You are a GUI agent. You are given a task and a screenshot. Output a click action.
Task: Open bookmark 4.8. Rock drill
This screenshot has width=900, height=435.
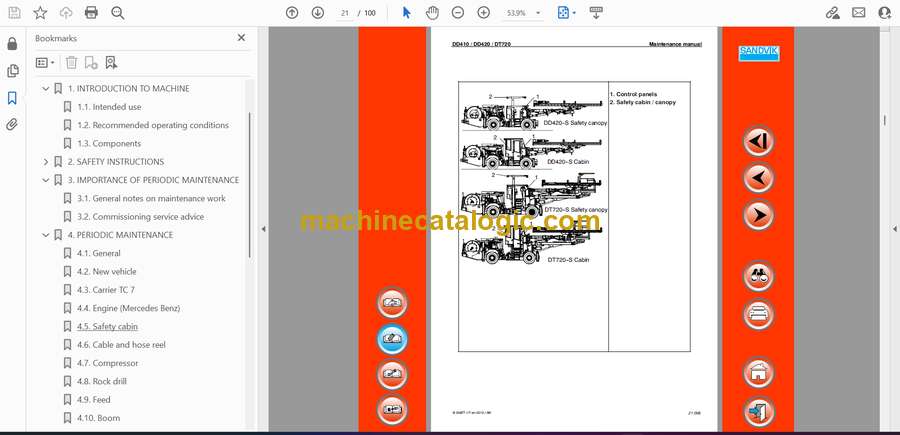(102, 382)
